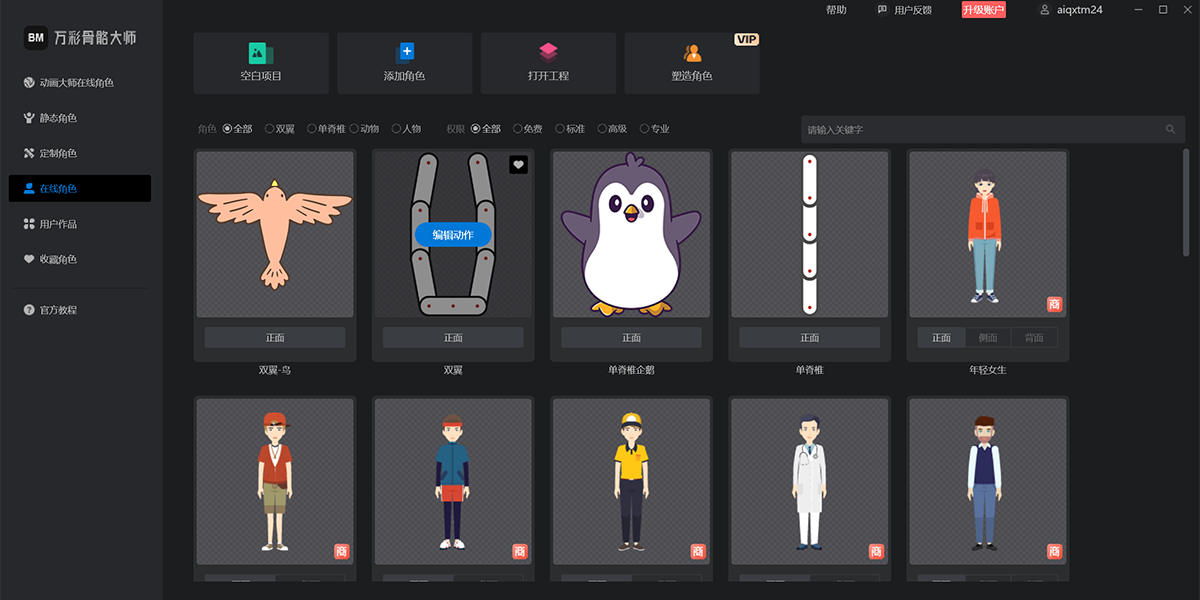The image size is (1200, 600).
Task: Click the heart favorite icon on 双翼 card
Action: click(518, 165)
